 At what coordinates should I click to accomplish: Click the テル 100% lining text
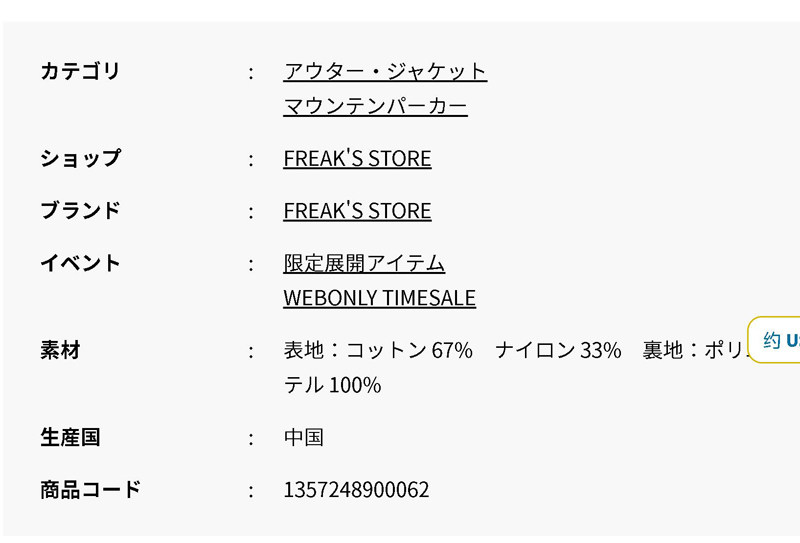point(332,385)
